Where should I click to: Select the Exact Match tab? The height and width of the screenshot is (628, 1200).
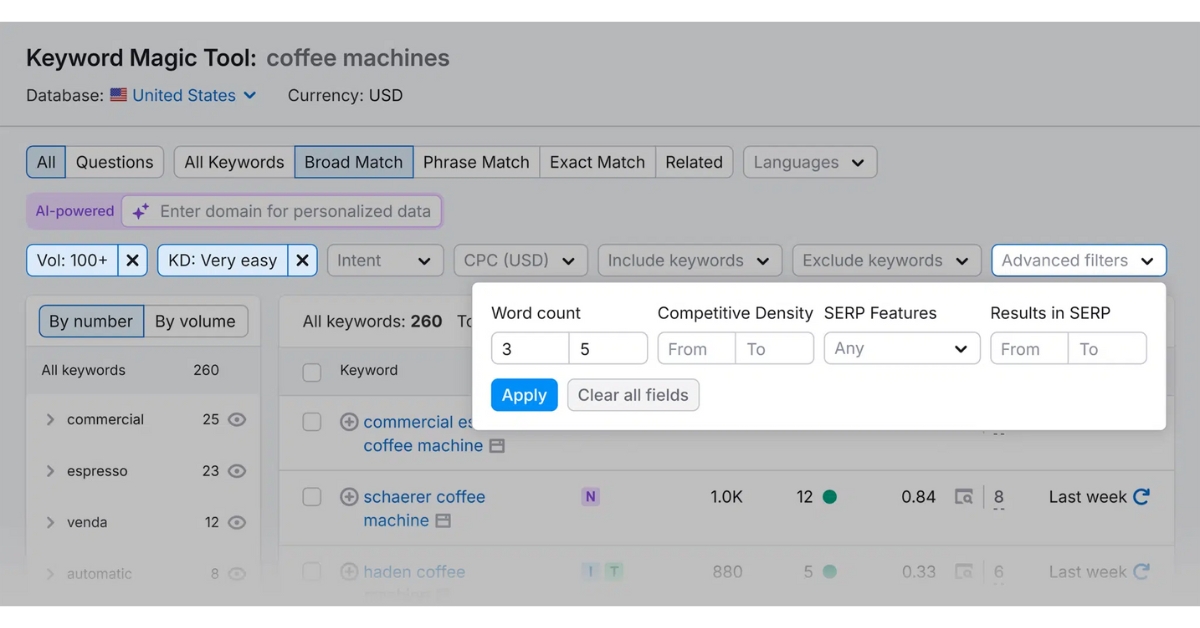(x=598, y=162)
